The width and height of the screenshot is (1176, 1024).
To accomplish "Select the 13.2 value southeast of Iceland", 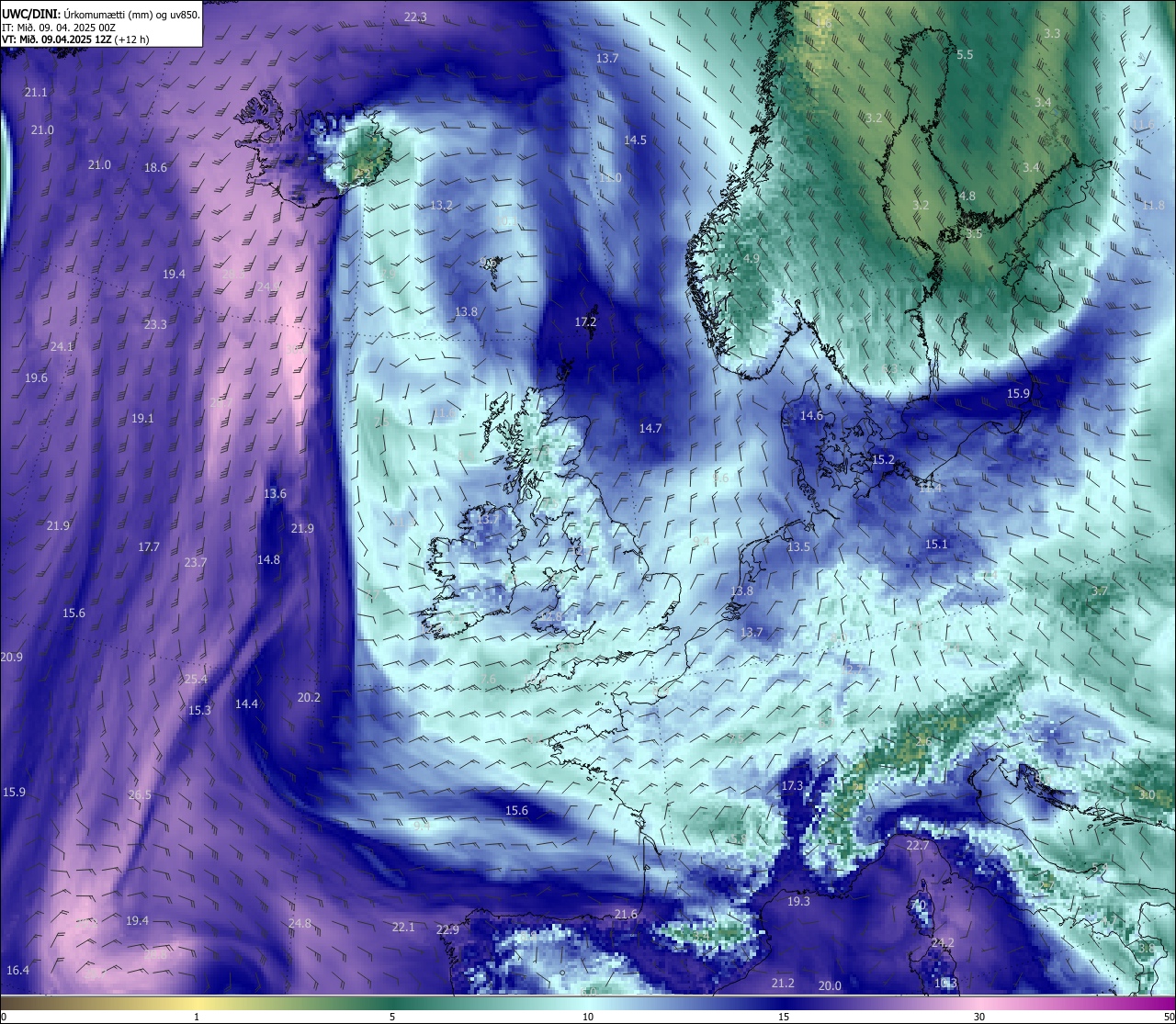I will [441, 206].
